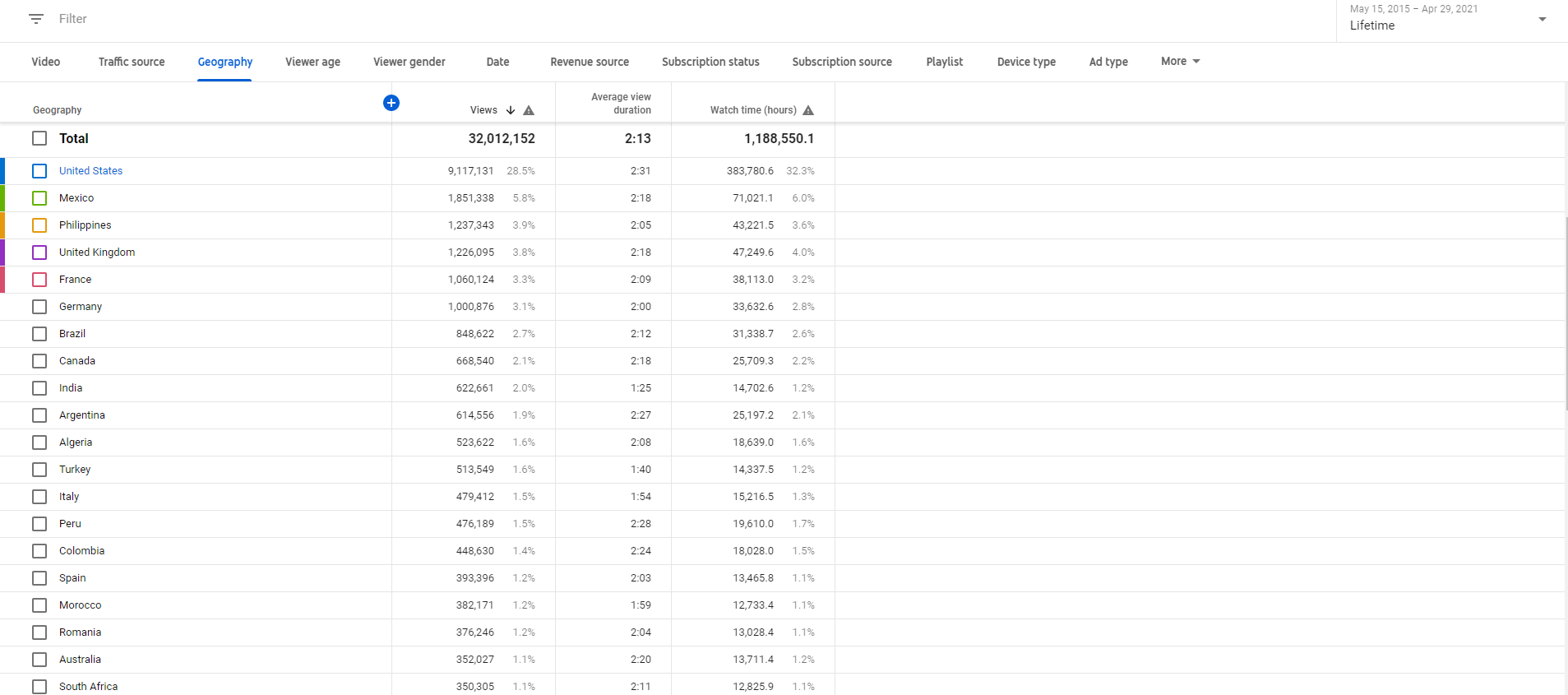
Task: Select the Geography tab
Action: click(x=225, y=62)
